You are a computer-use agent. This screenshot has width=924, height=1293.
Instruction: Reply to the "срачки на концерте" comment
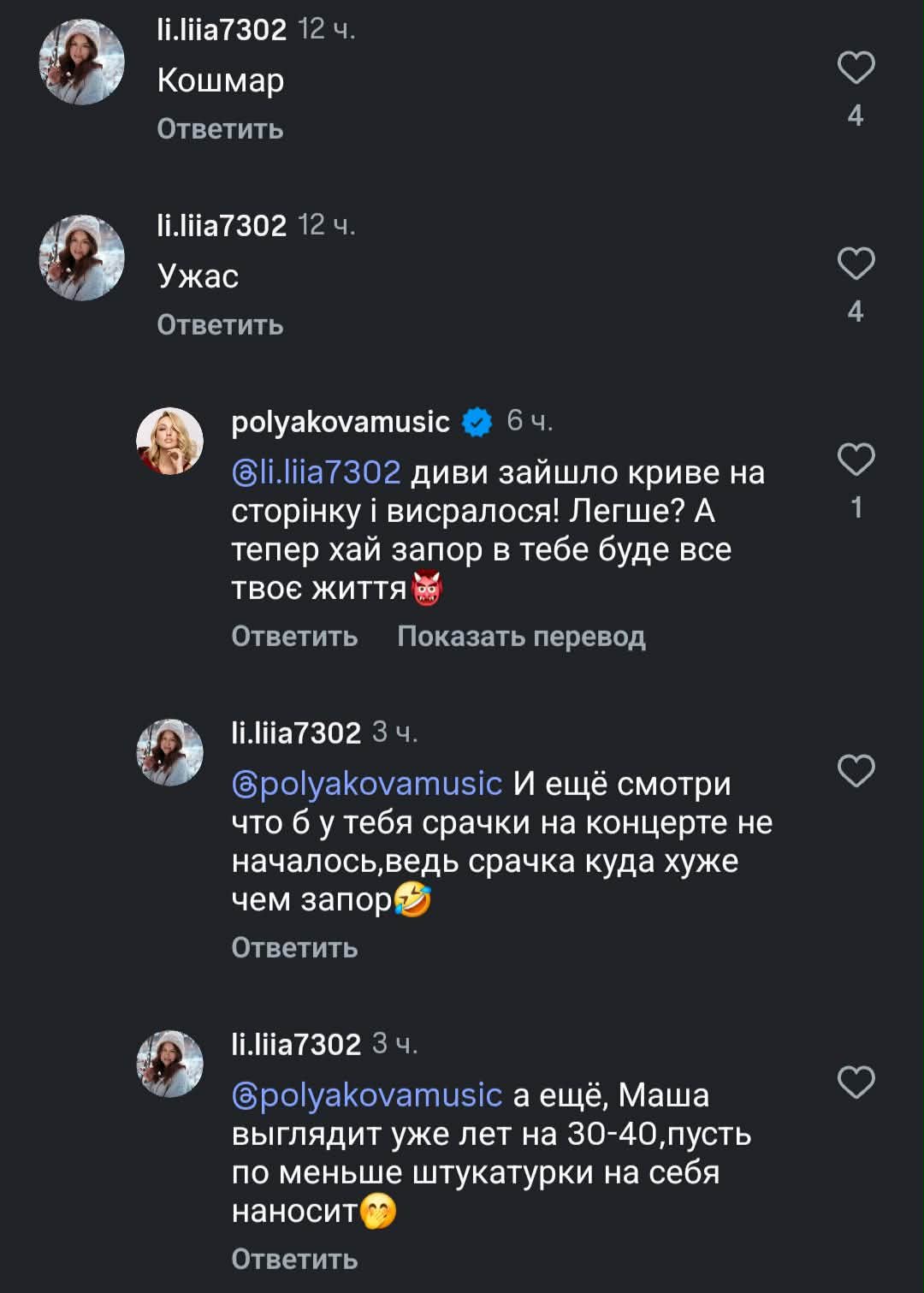tap(294, 948)
